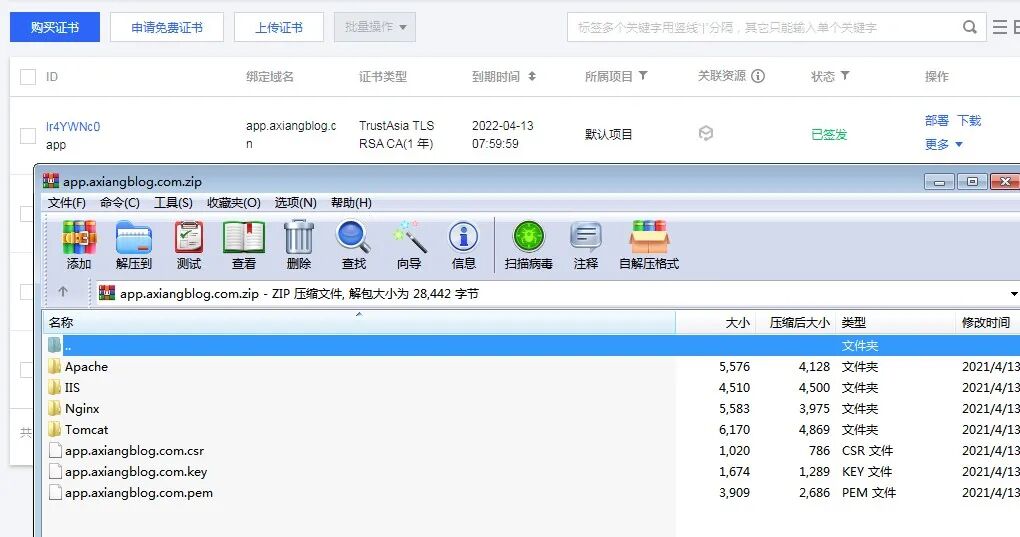Click the 购买证书 button

[x=55, y=27]
